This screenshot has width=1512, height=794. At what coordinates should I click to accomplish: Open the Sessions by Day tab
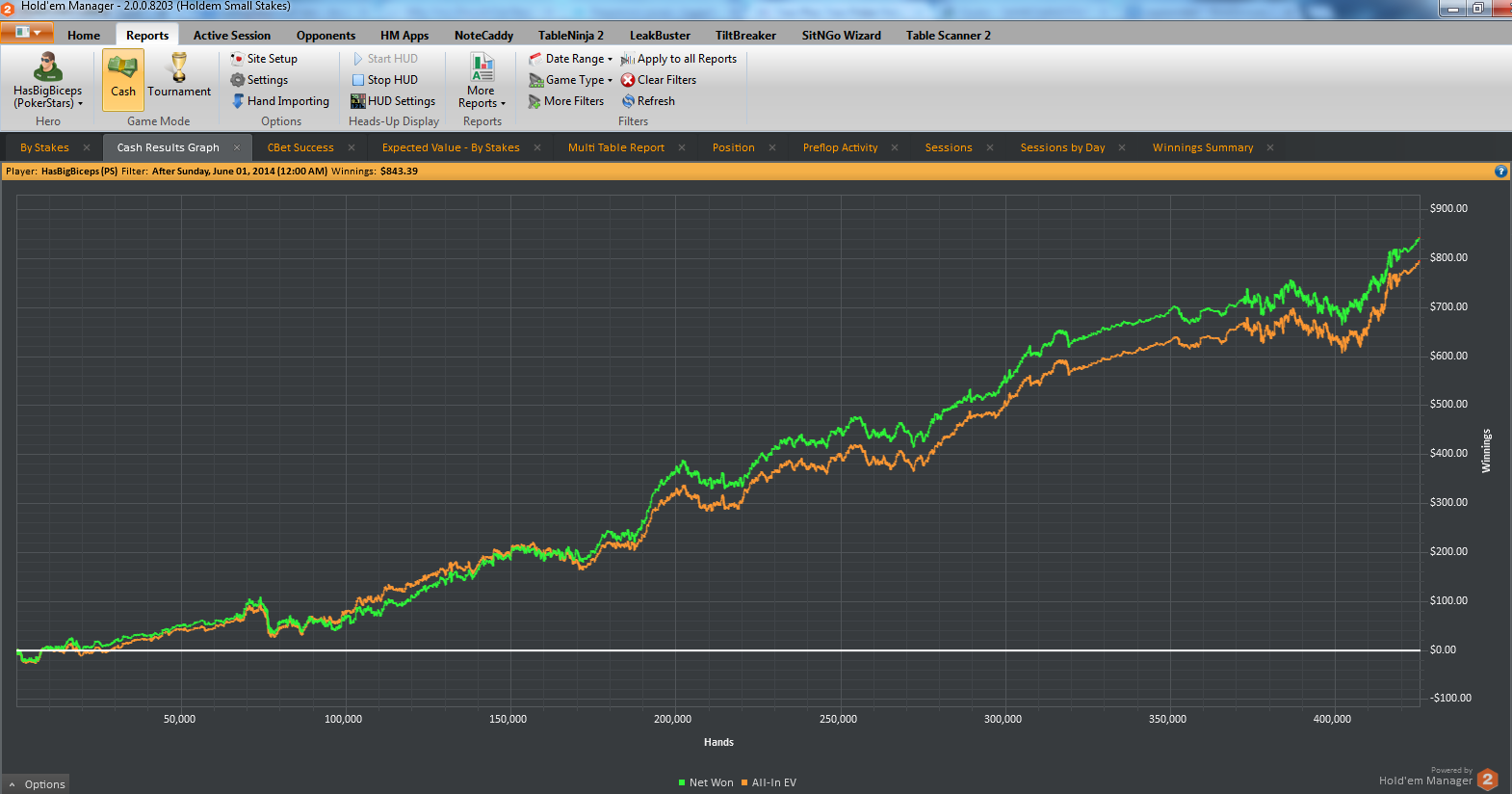(1062, 147)
